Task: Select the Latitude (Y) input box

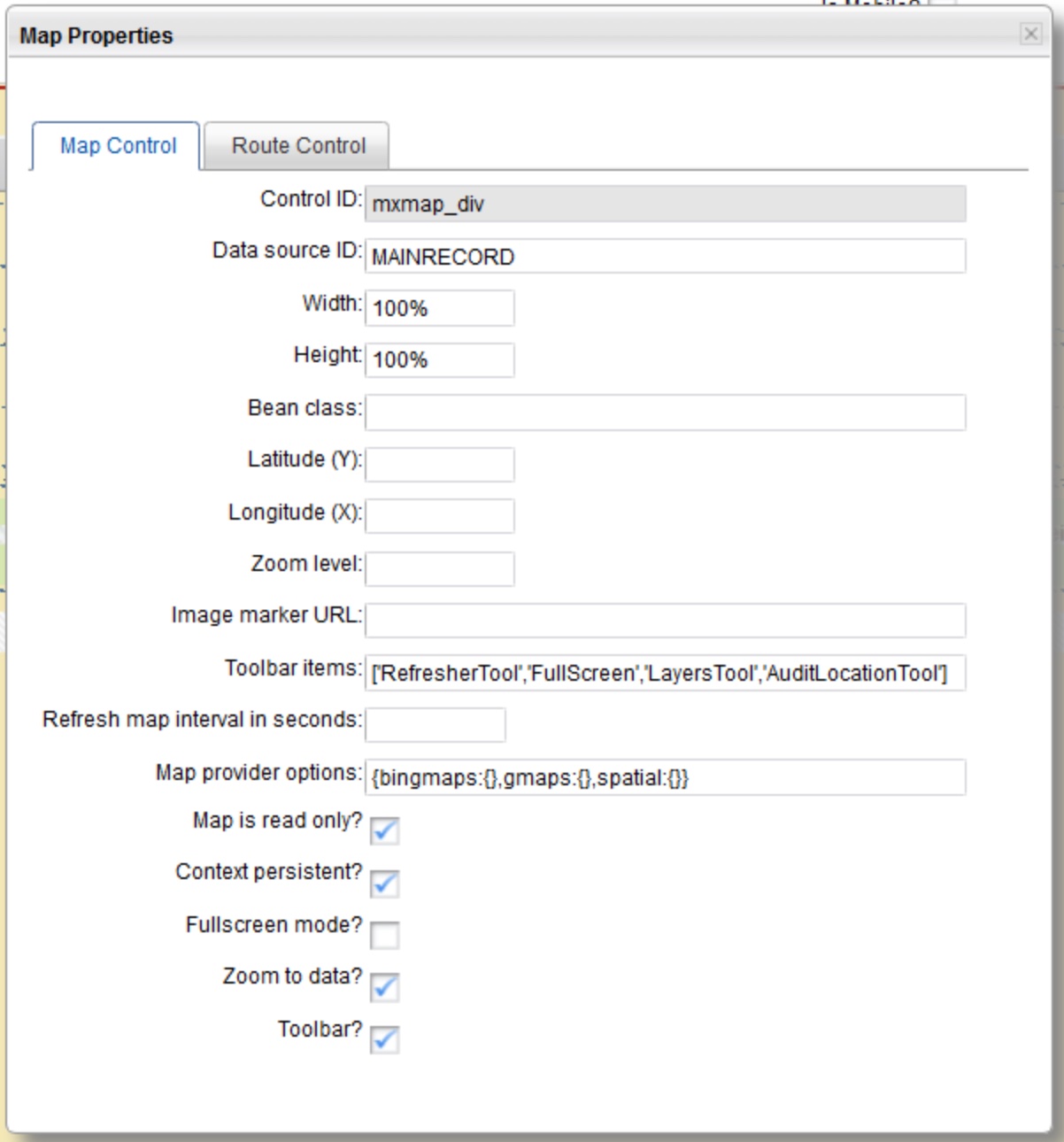Action: point(440,465)
